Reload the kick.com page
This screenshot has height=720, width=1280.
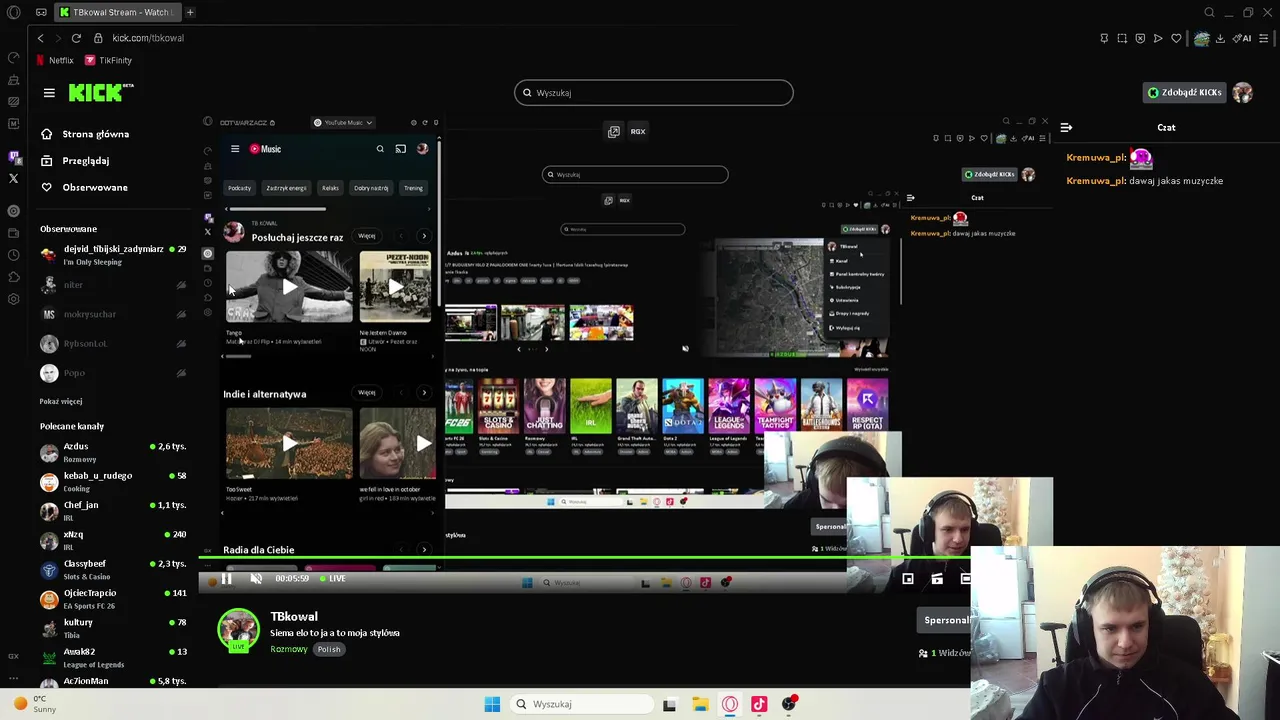[x=76, y=38]
